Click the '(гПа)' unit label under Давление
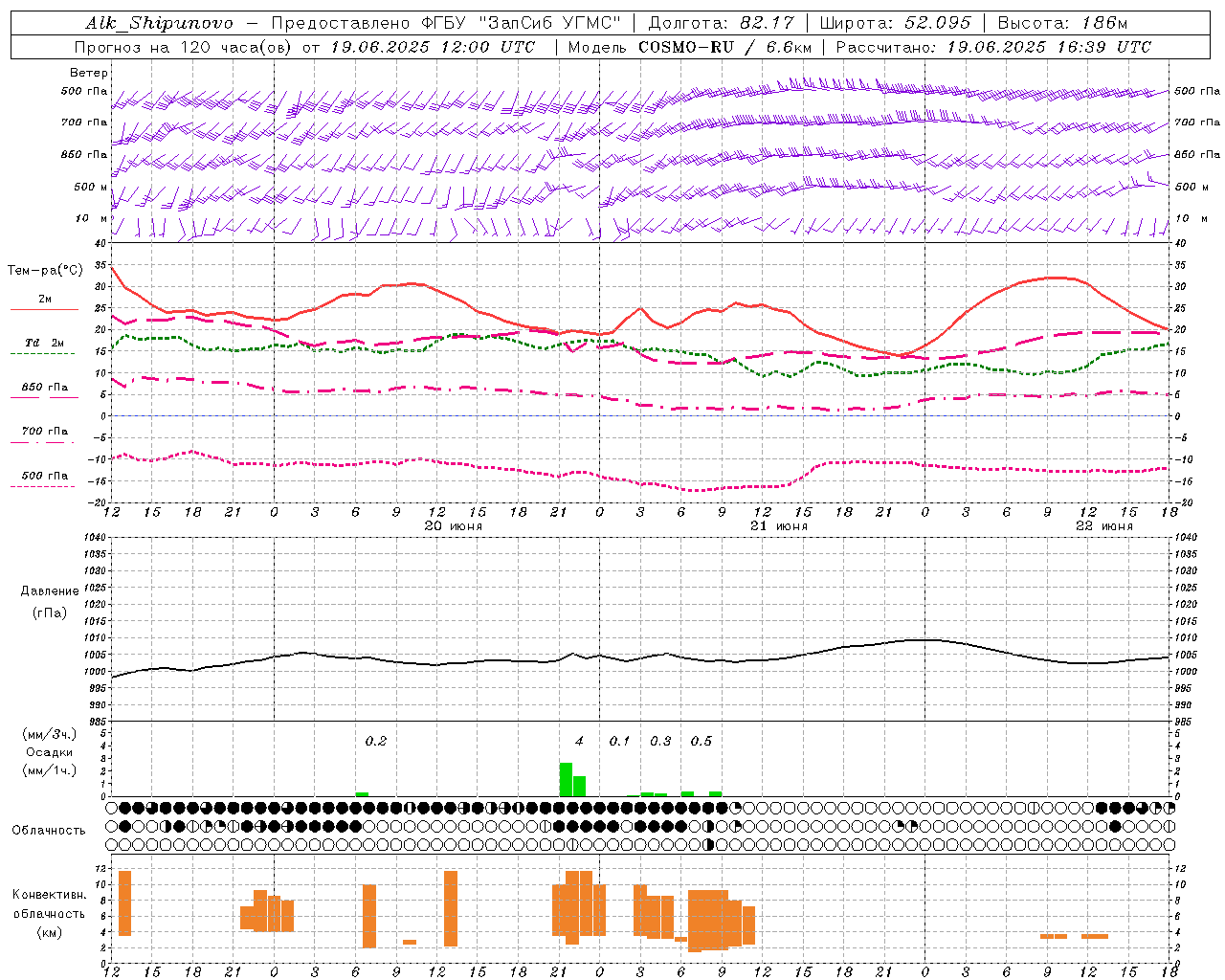This screenshot has width=1225, height=980. [x=50, y=613]
